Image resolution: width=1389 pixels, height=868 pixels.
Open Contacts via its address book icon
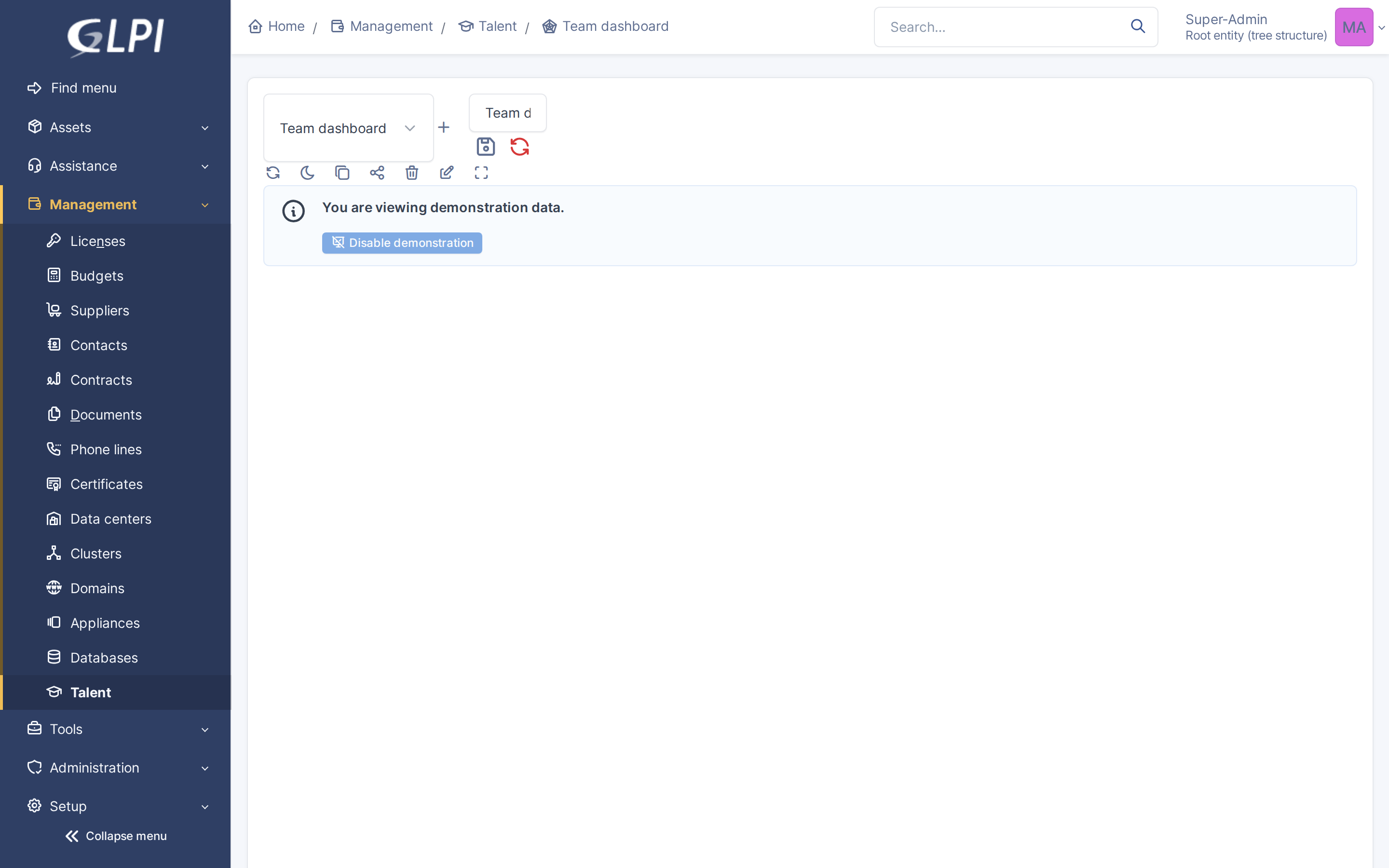point(54,345)
